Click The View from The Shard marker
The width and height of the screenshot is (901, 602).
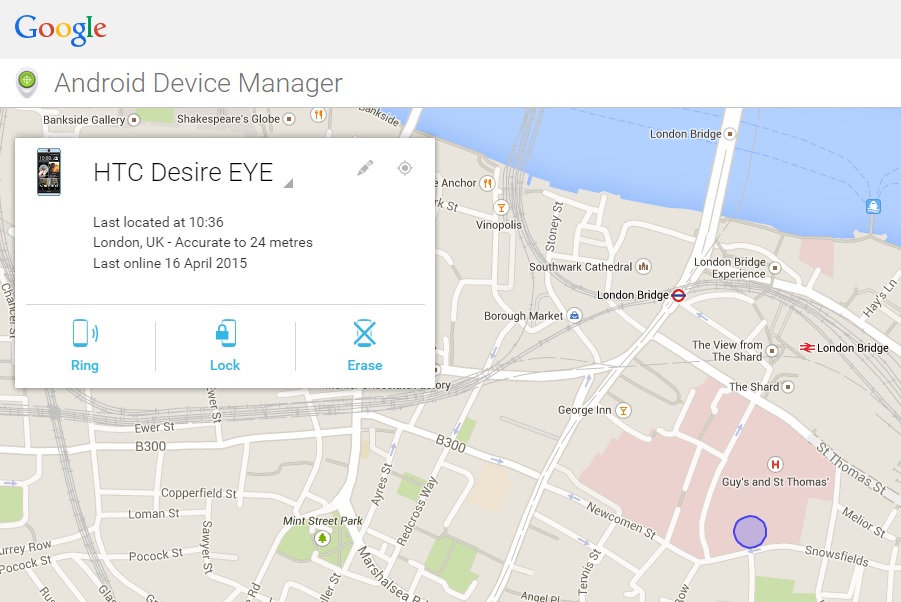coord(772,350)
